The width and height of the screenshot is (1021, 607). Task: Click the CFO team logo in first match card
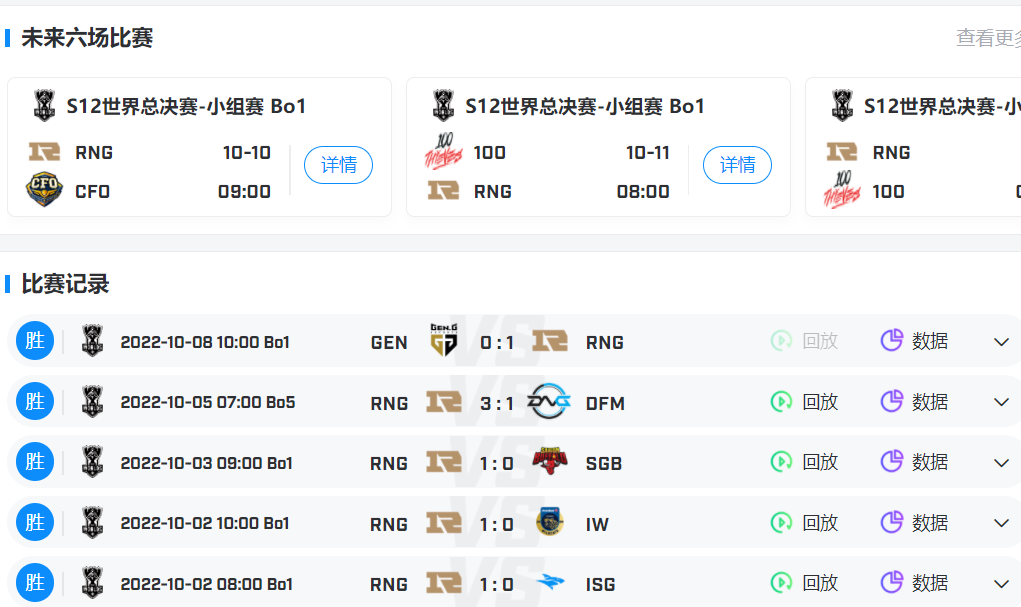[44, 190]
